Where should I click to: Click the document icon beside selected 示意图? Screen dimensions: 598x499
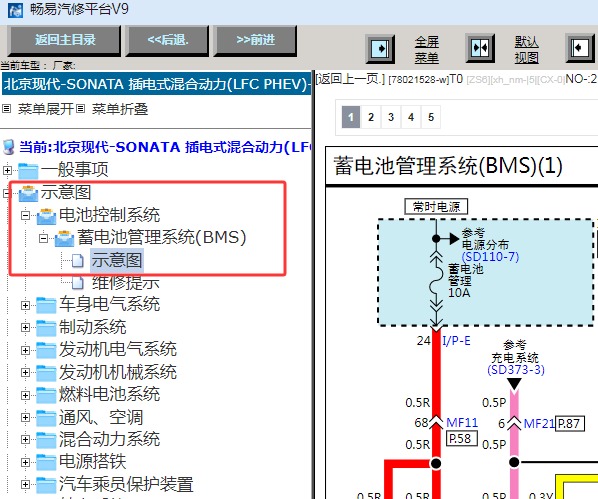[x=77, y=261]
